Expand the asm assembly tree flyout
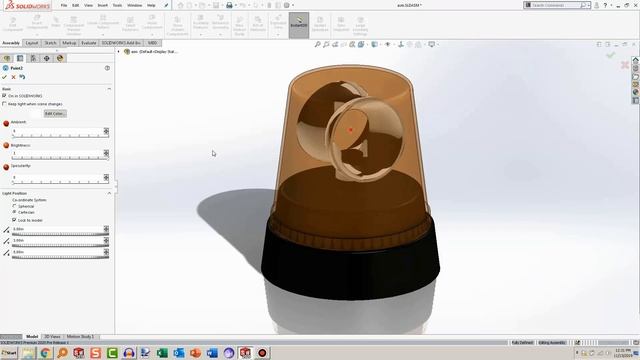 pos(119,52)
